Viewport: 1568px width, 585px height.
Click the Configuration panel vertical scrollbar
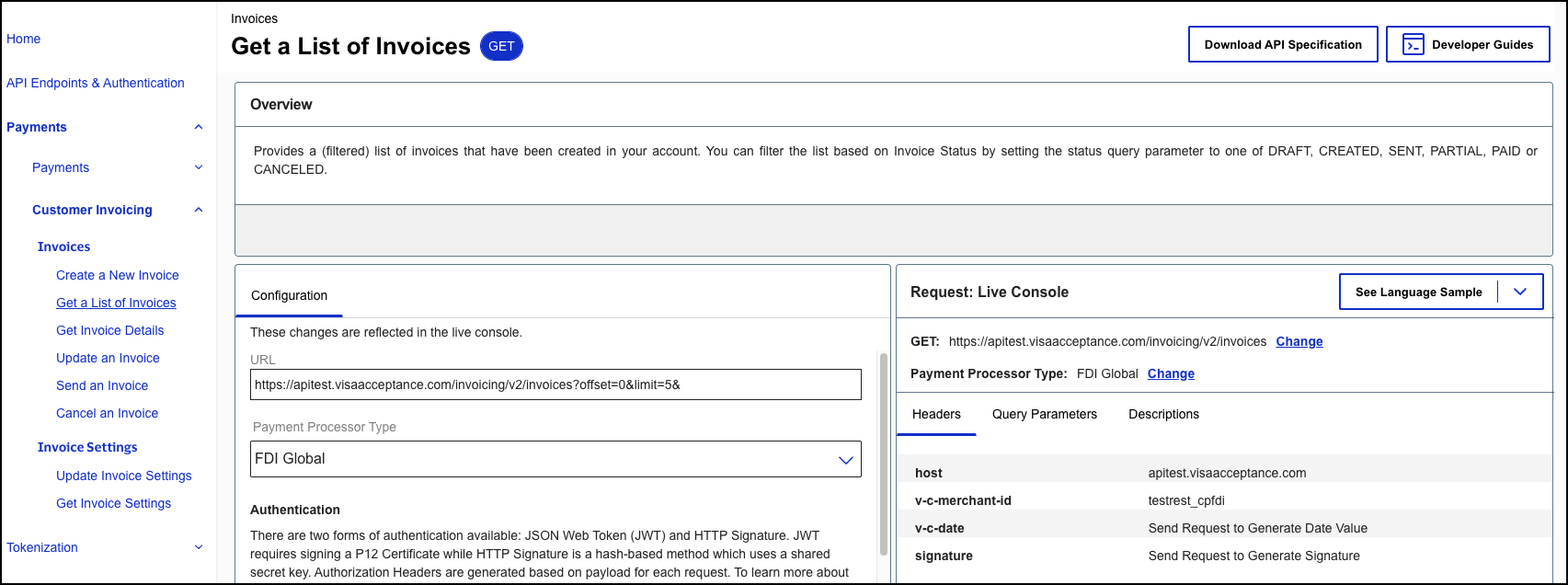pyautogui.click(x=884, y=453)
